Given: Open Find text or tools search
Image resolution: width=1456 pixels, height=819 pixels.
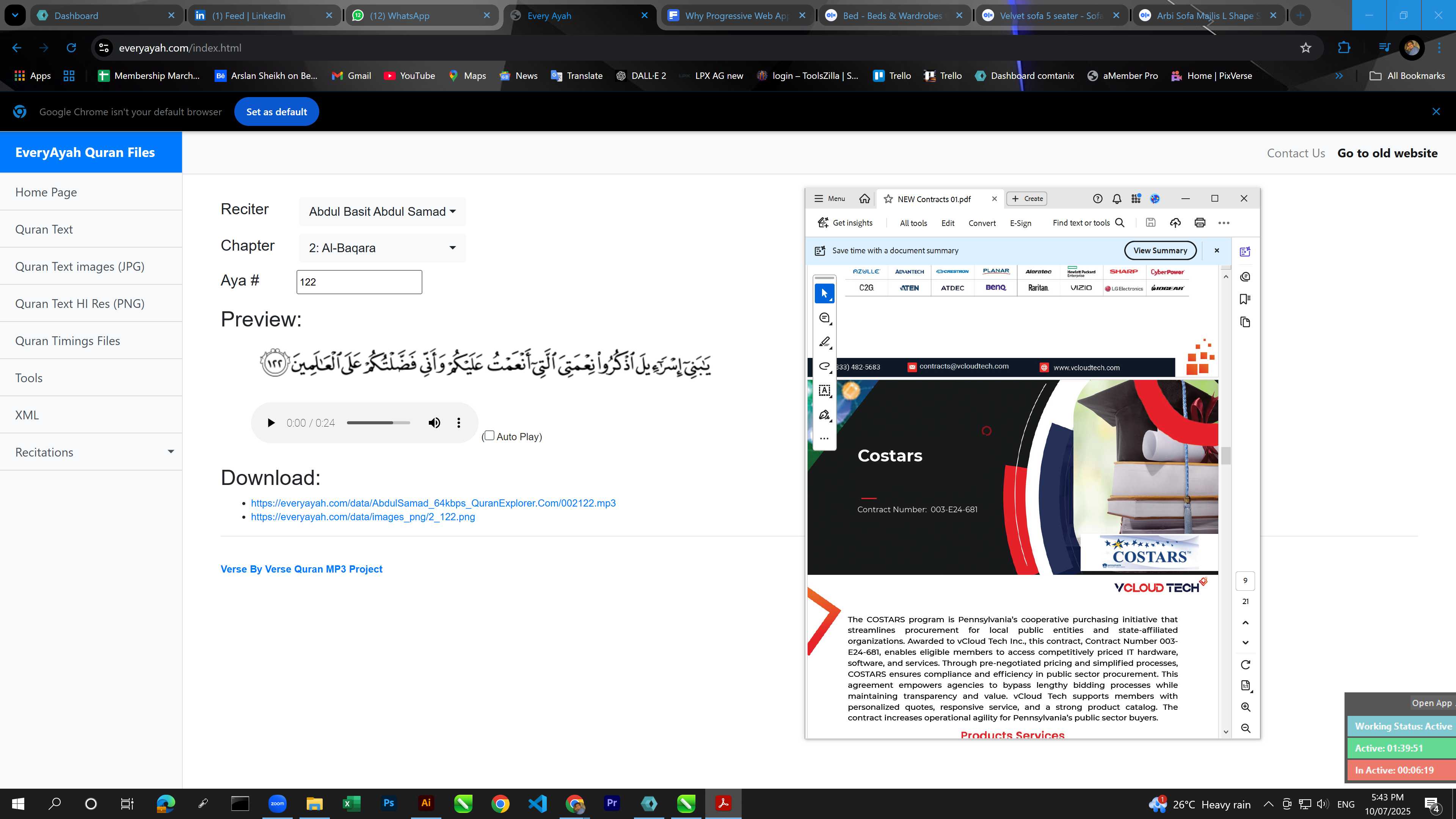Looking at the screenshot, I should pos(1089,223).
